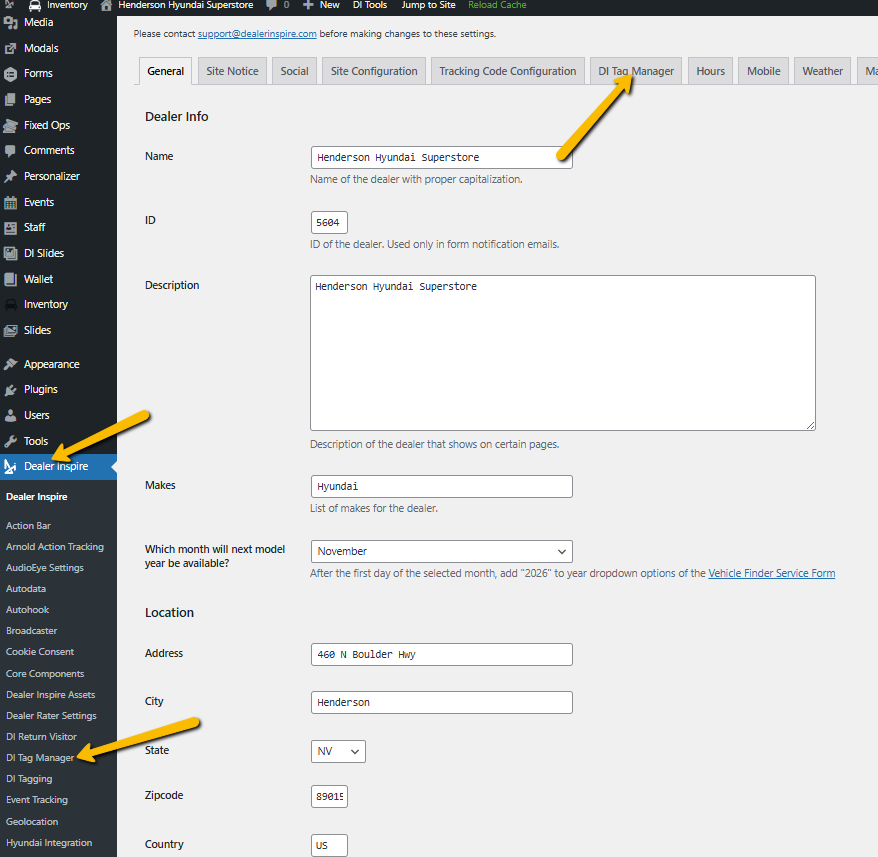Click the Makes input field
The width and height of the screenshot is (878, 857).
click(441, 486)
